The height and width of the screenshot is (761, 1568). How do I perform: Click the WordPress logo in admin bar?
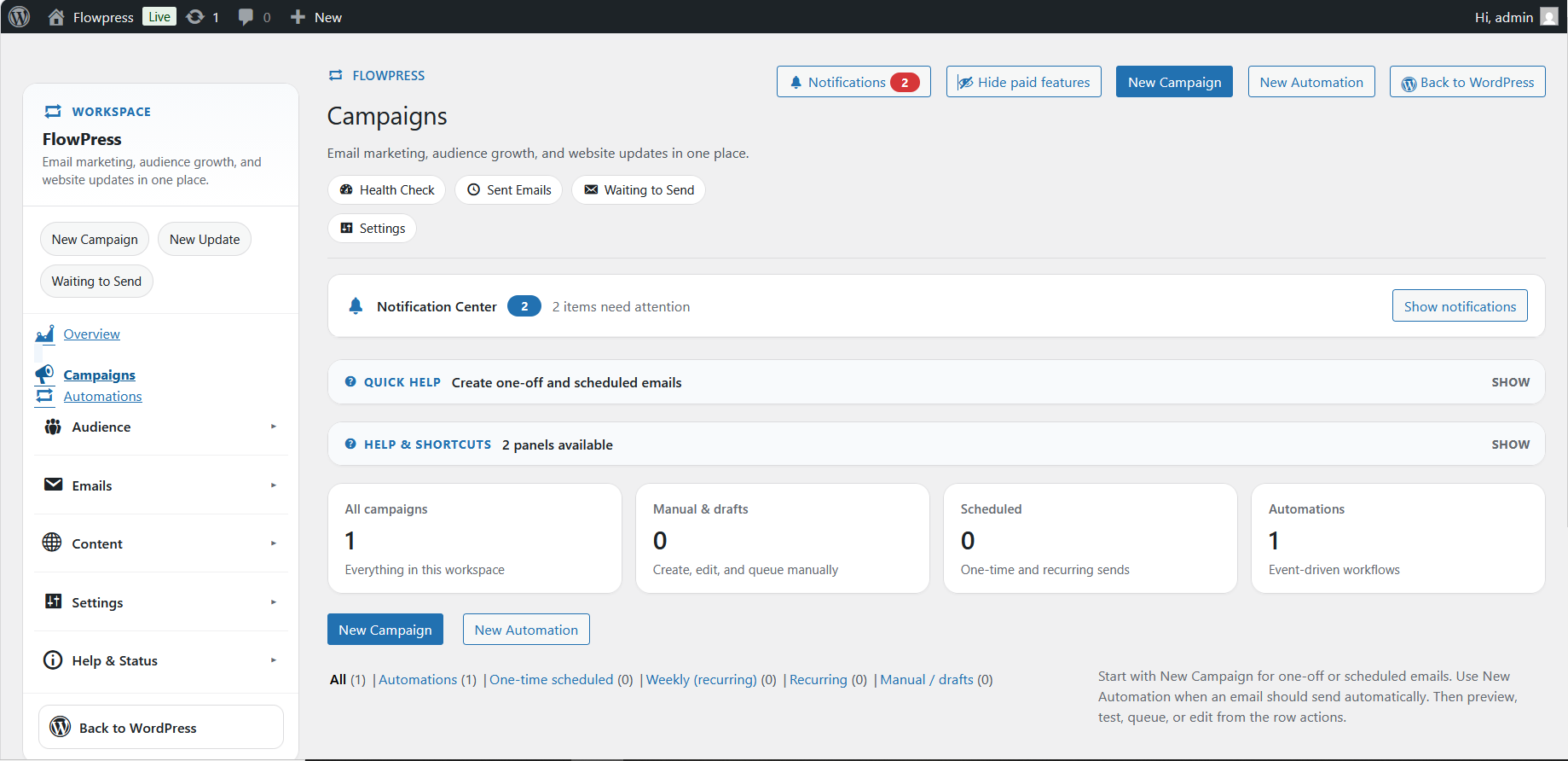[x=19, y=17]
